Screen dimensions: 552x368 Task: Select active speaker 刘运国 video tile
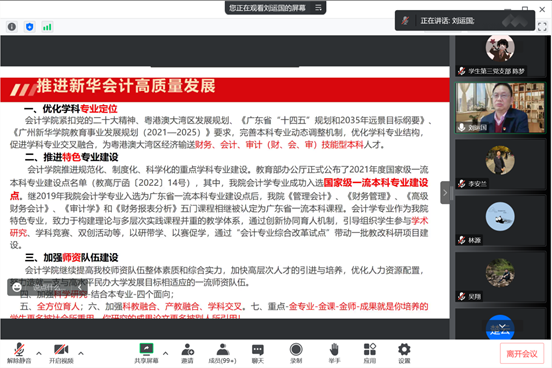point(500,108)
